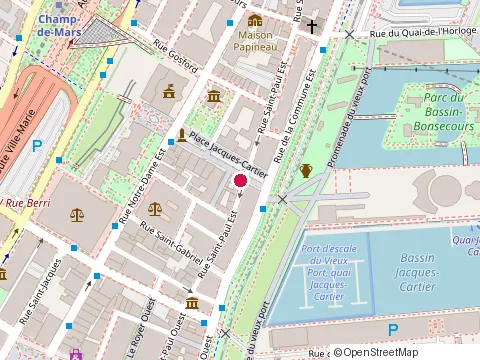Select the Parc du Bassin-Bonsecours label

click(x=444, y=112)
